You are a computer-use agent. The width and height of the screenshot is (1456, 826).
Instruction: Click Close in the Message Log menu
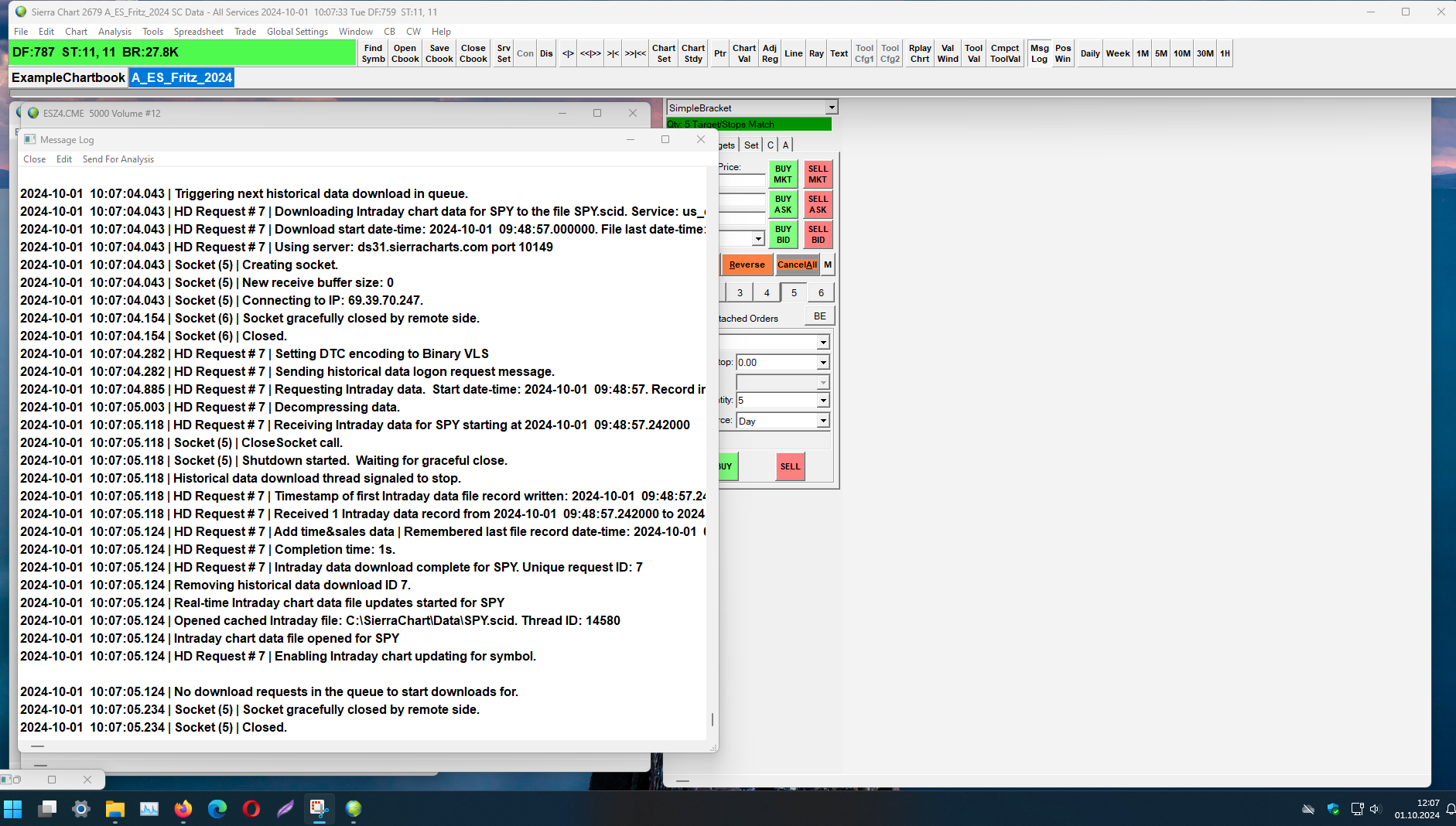coord(34,159)
